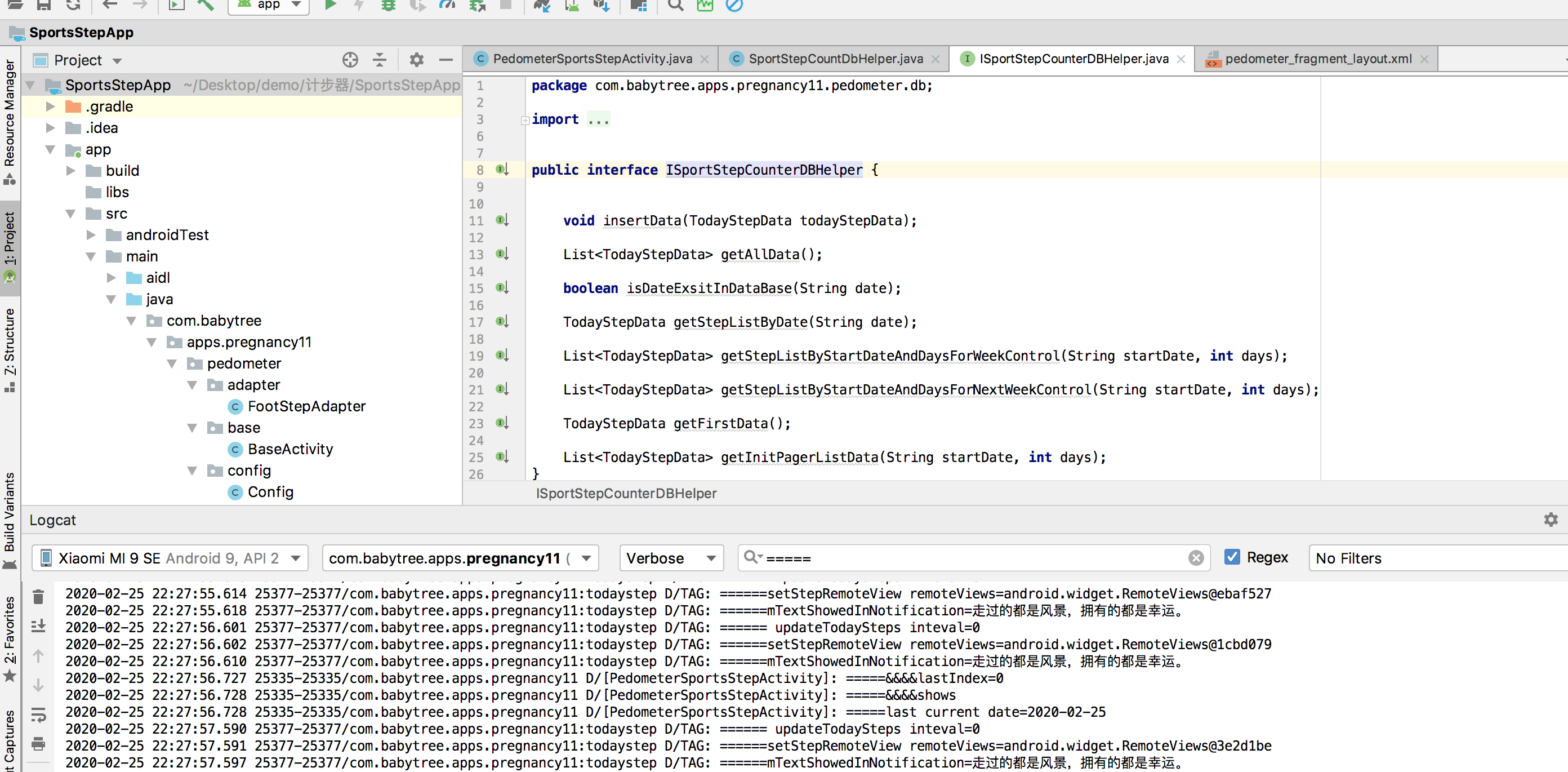1568x772 pixels.
Task: Click the blue disabled-circle toolbar icon
Action: pos(734,6)
